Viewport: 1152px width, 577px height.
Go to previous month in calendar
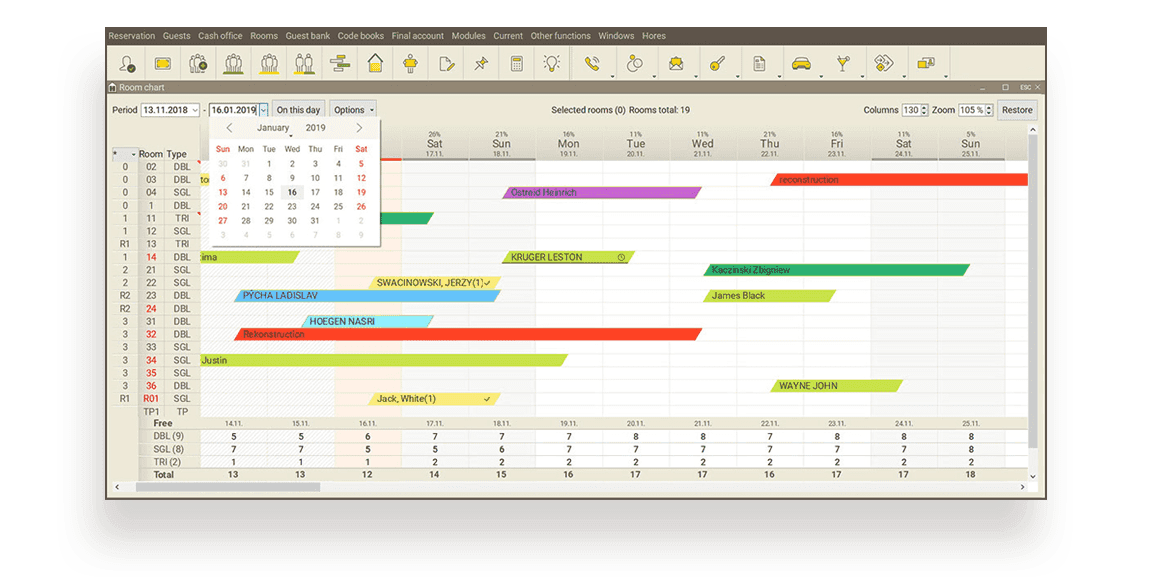229,128
